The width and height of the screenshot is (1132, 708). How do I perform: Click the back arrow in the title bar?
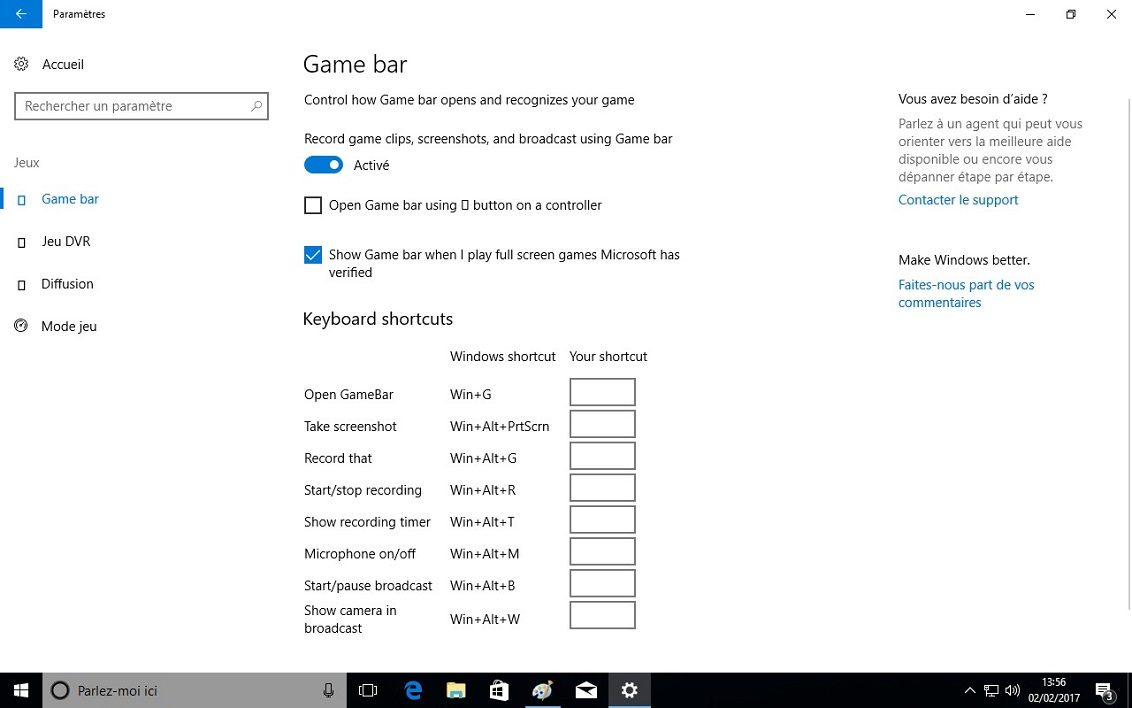(x=21, y=14)
